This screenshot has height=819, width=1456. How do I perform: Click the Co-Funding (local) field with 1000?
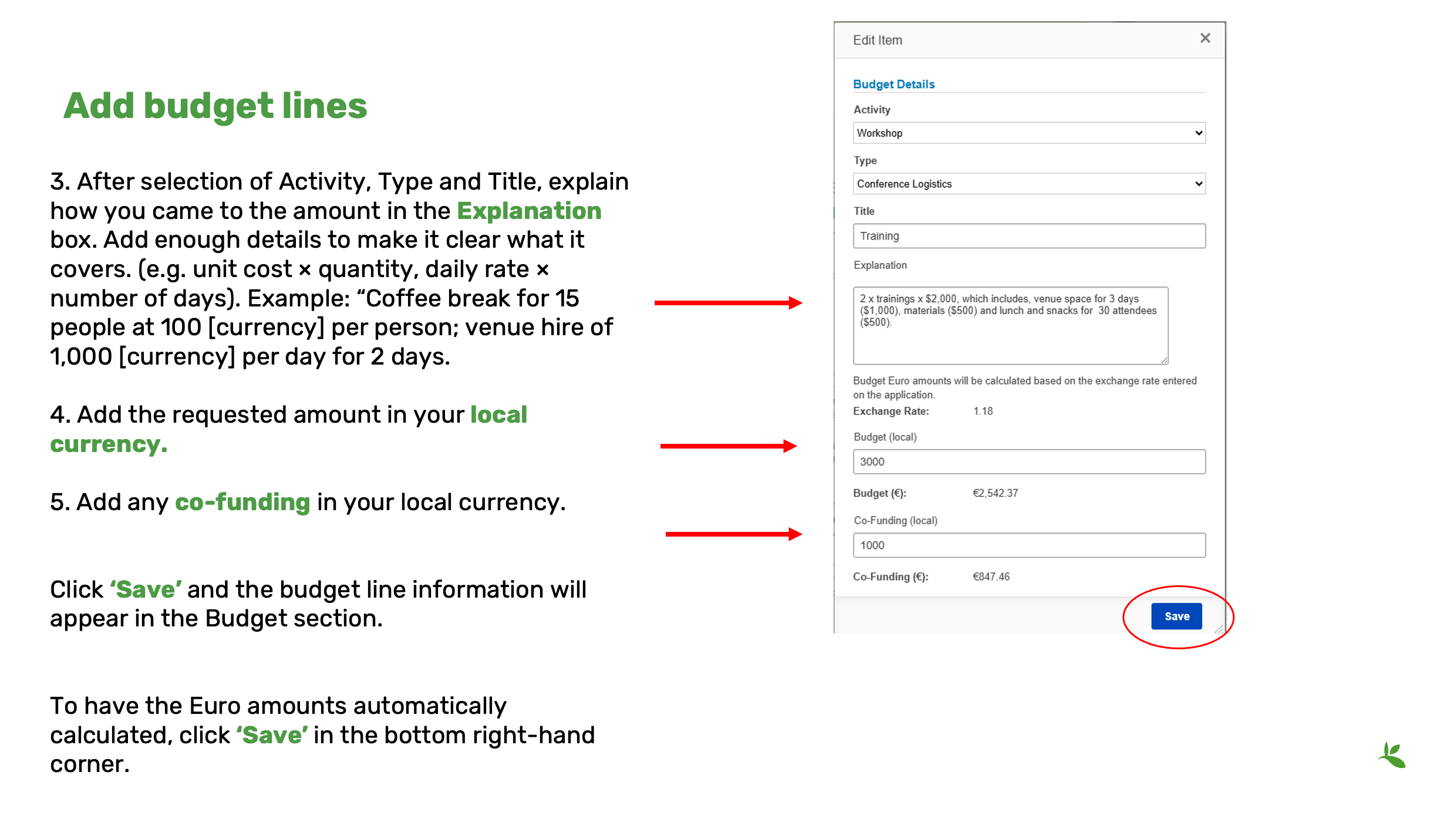pos(1029,545)
